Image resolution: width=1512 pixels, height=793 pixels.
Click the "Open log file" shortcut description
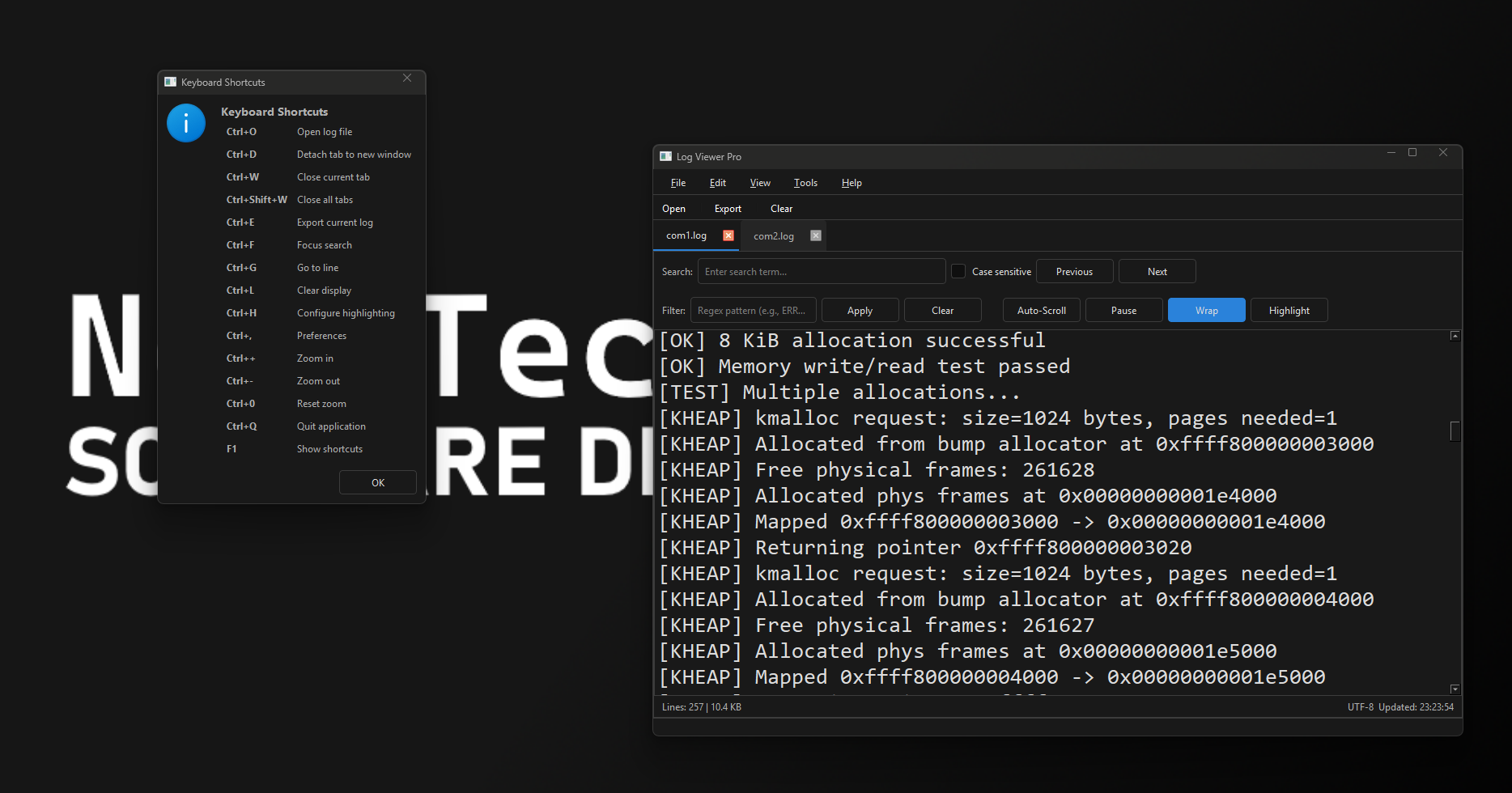point(325,132)
